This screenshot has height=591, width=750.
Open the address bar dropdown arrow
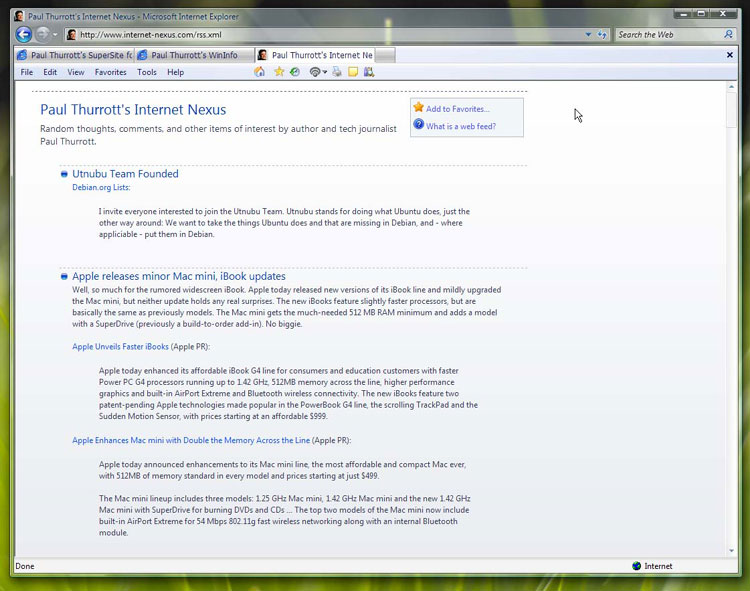pos(587,34)
